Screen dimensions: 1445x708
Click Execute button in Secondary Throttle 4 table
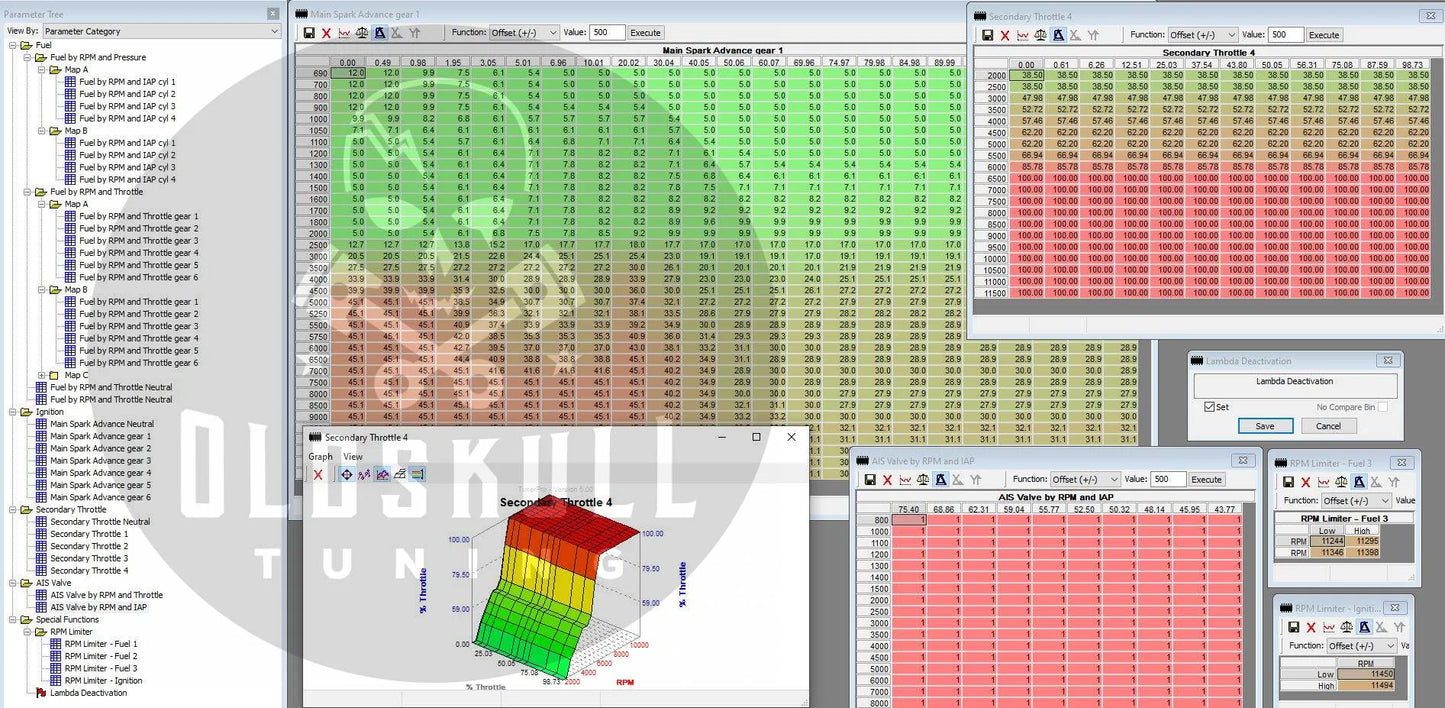coord(1324,35)
